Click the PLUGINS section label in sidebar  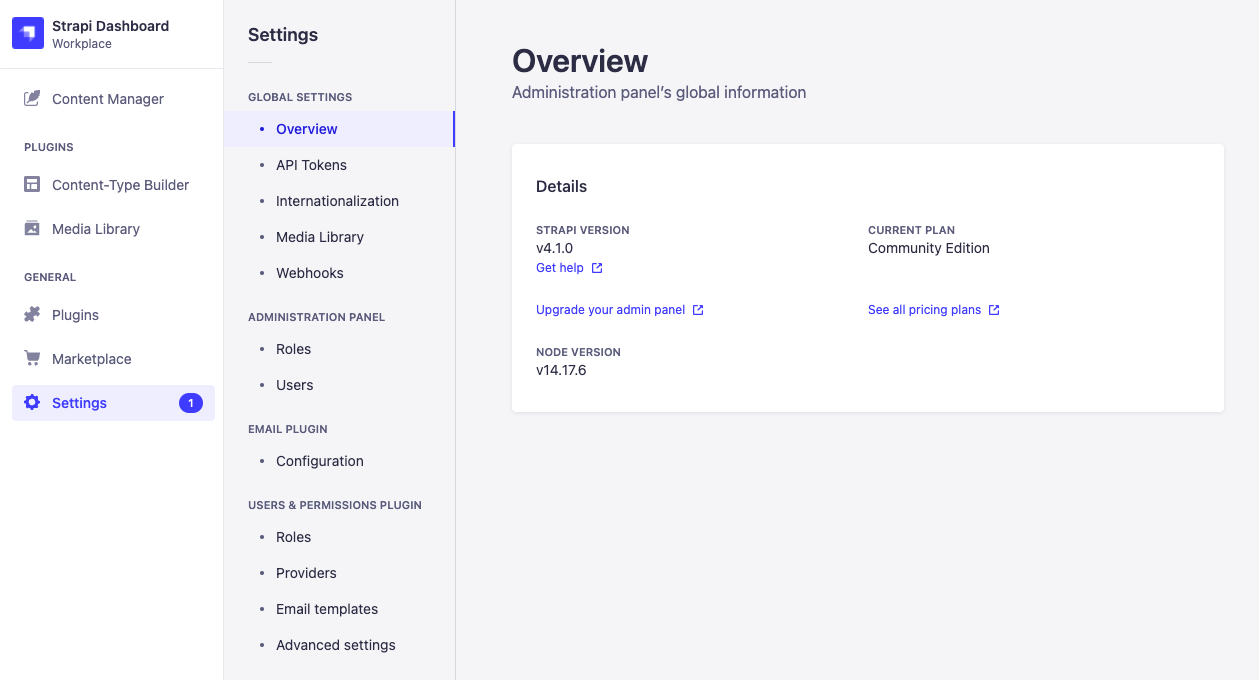pos(49,147)
